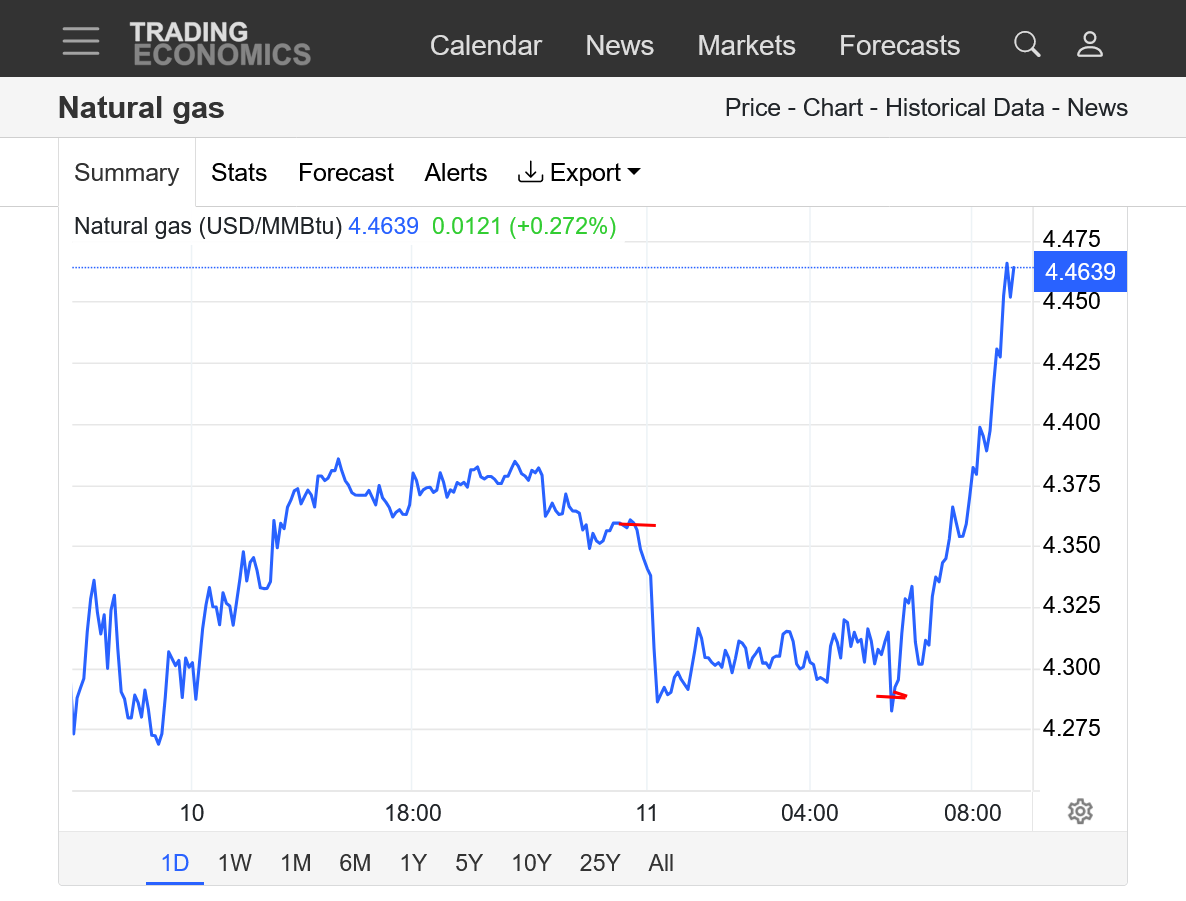Click the Trading Economics logo
Screen dimensions: 1186x901
[220, 44]
